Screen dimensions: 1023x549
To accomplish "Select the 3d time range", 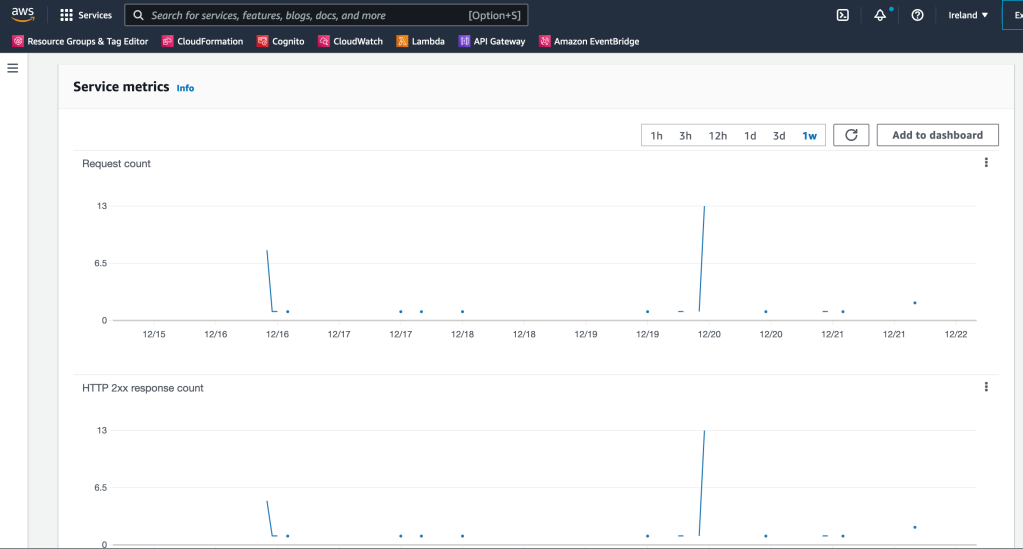I will (x=779, y=136).
